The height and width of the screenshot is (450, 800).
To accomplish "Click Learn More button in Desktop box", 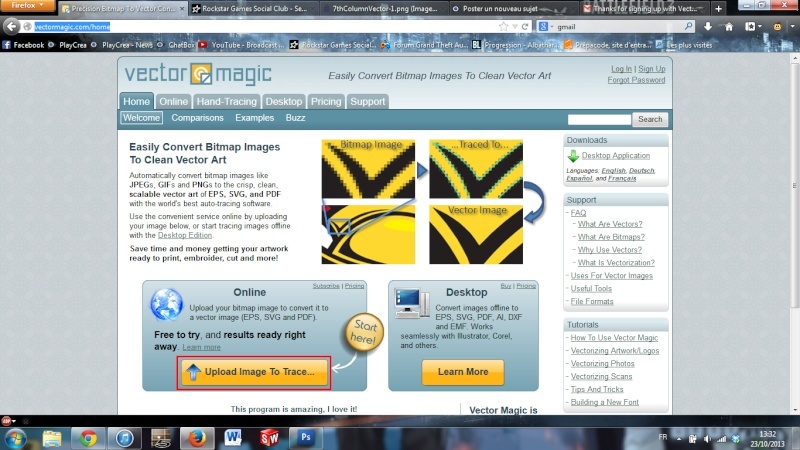I will (x=463, y=372).
